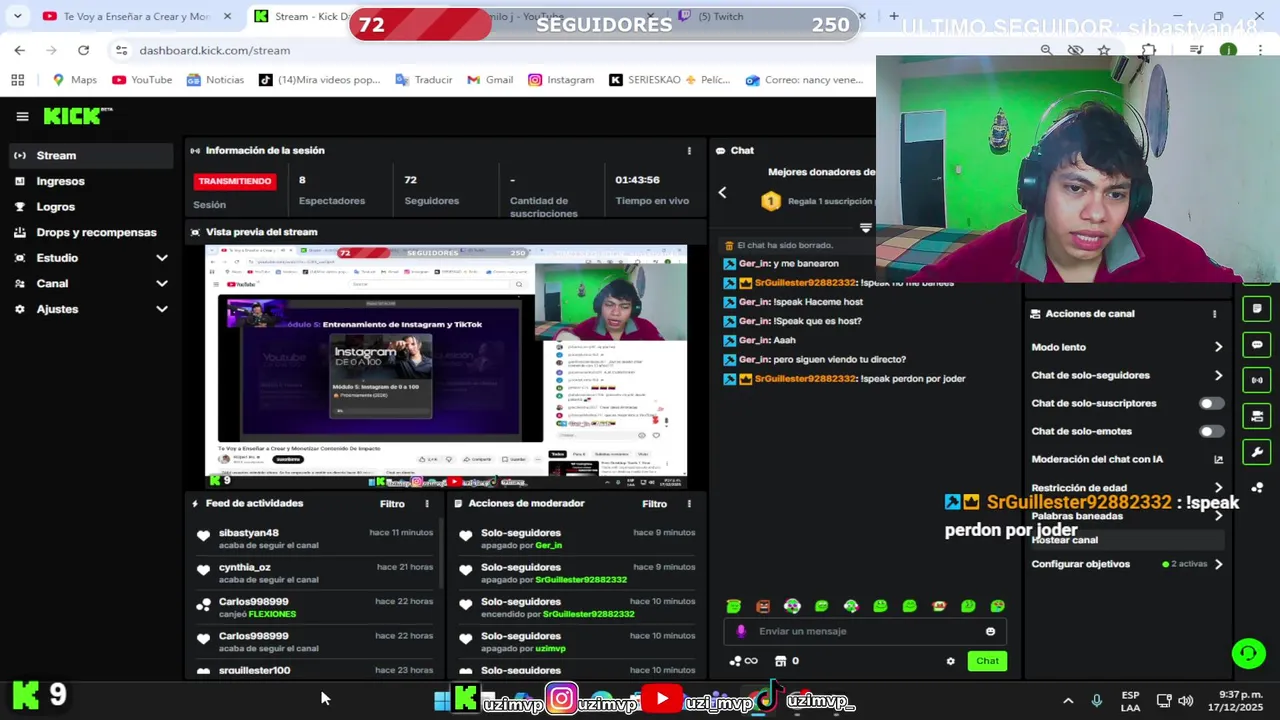Screen dimensions: 1280x720
Task: Switch to Te Voy a Enseñar YouTube tab
Action: tap(136, 16)
